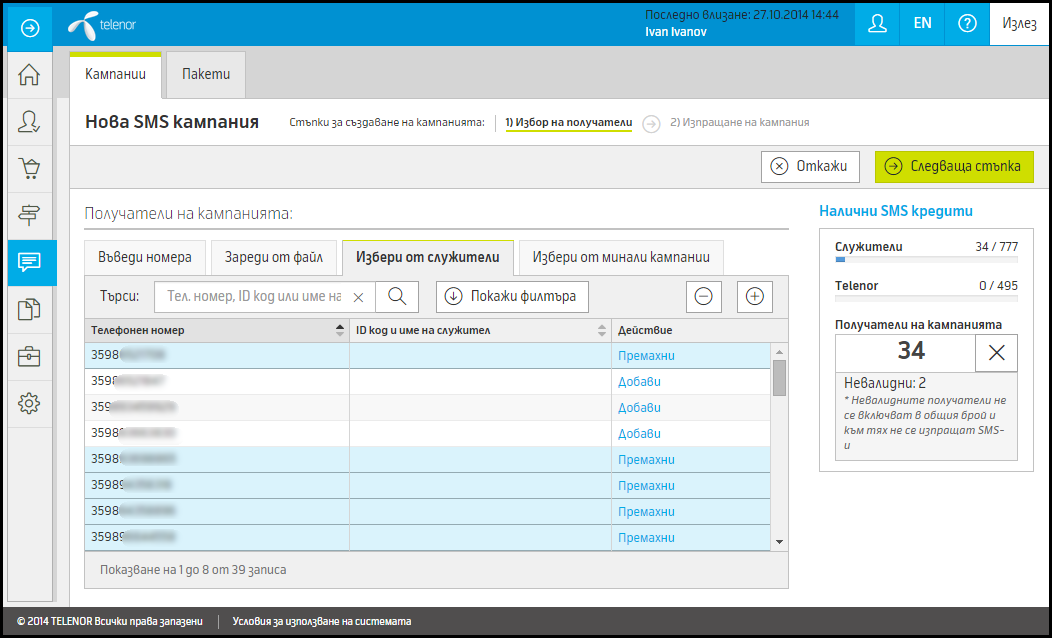Click the Невалидни: 2 text

click(x=884, y=383)
